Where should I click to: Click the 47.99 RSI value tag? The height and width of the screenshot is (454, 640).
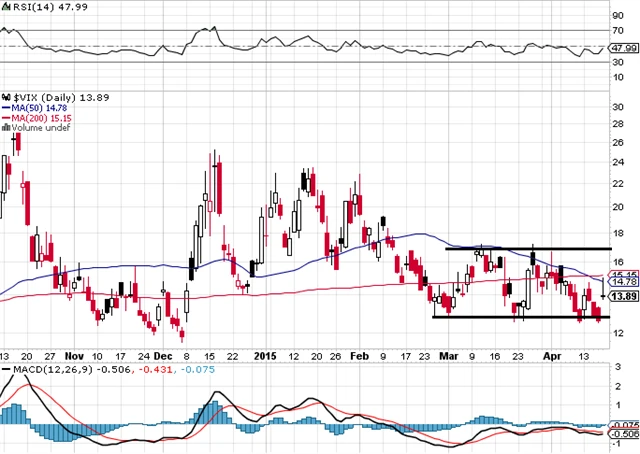(624, 47)
